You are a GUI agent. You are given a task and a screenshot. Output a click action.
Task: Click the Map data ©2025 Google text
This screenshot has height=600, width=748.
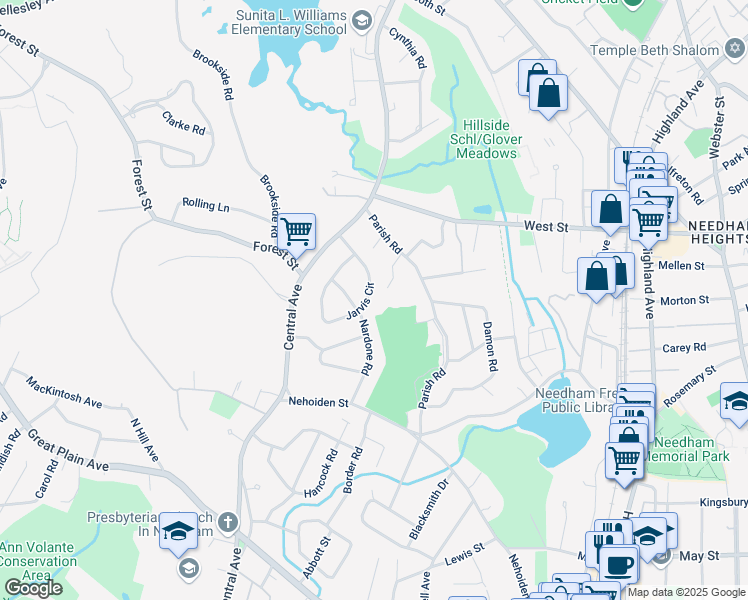[686, 593]
